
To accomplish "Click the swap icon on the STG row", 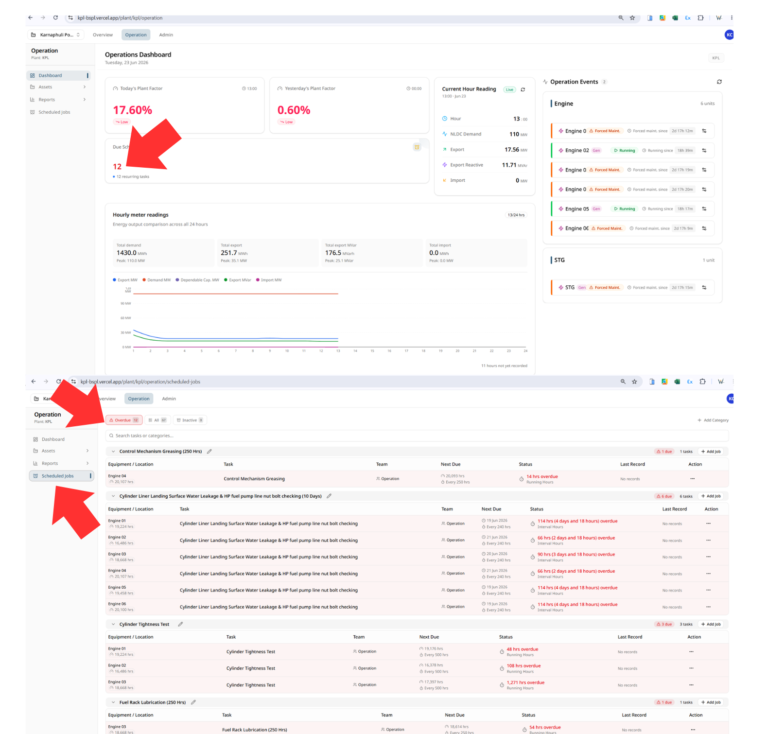I will (x=704, y=287).
